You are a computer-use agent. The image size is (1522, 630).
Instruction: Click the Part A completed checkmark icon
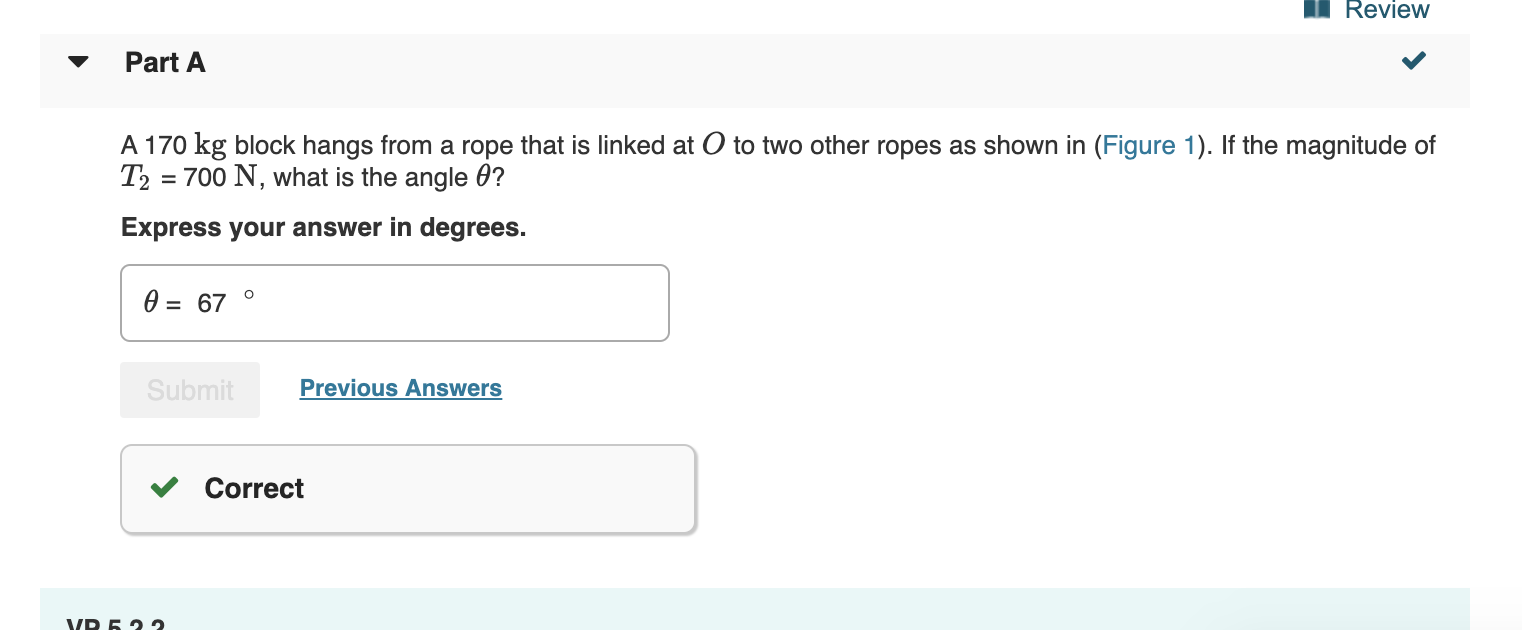(1413, 61)
